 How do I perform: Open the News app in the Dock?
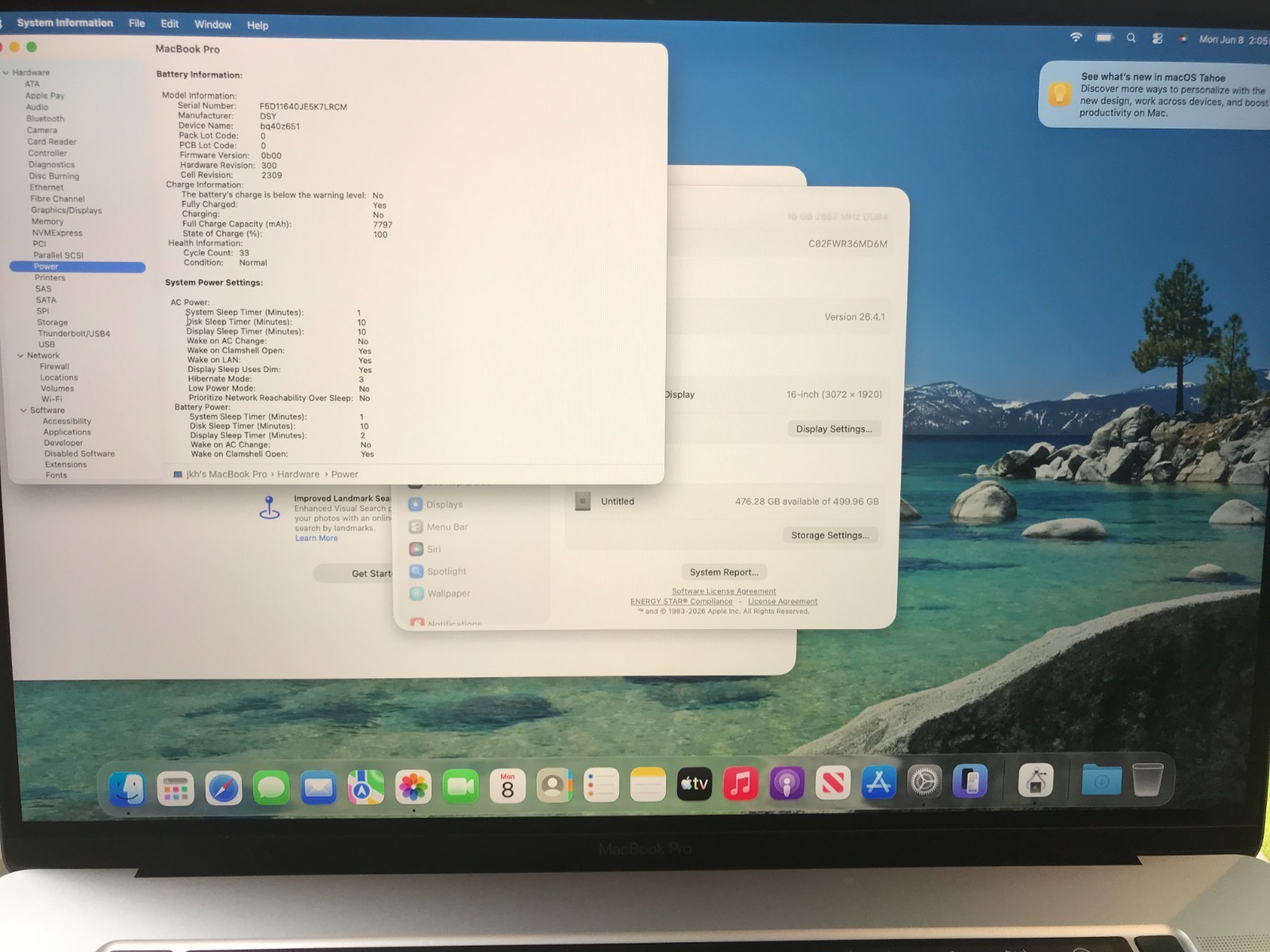[833, 783]
